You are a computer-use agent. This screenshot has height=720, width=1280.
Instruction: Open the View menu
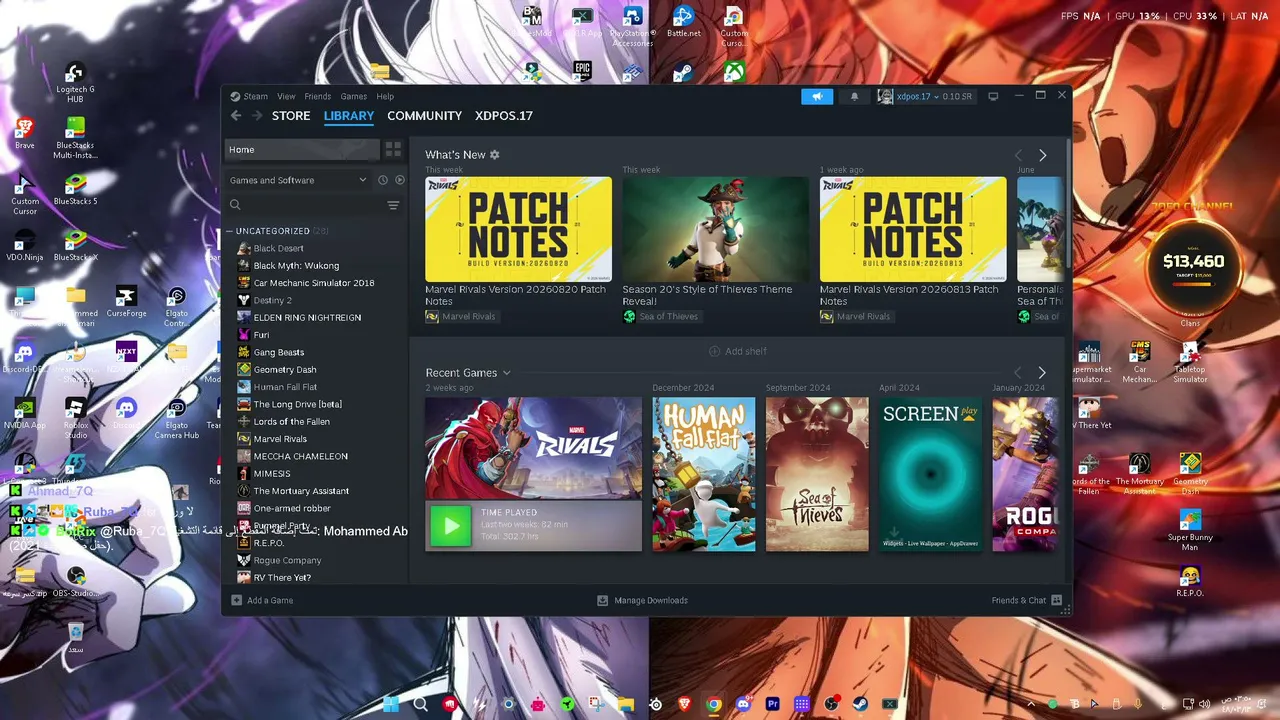click(286, 96)
